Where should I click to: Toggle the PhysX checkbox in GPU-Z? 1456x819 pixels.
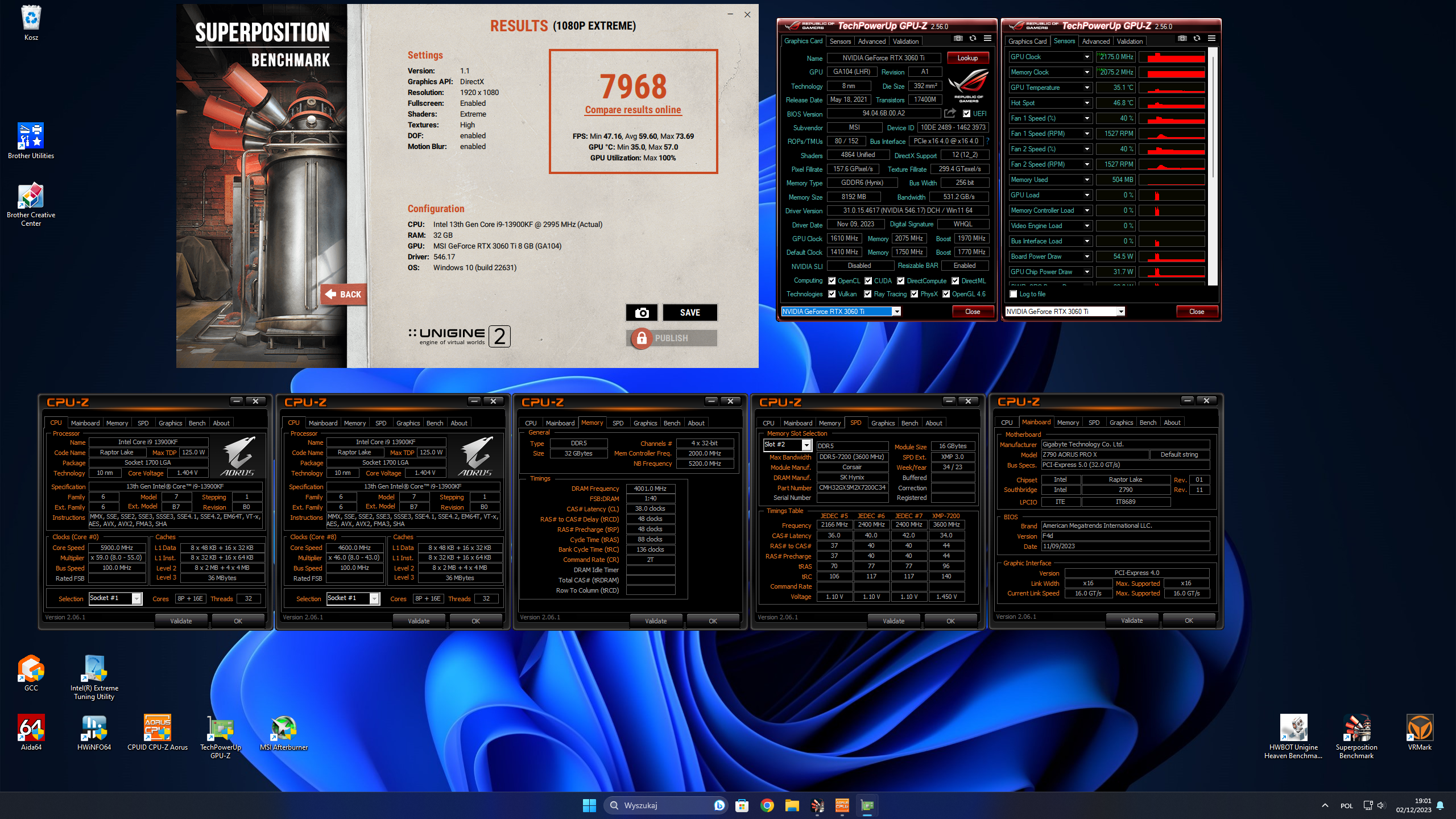coord(914,294)
